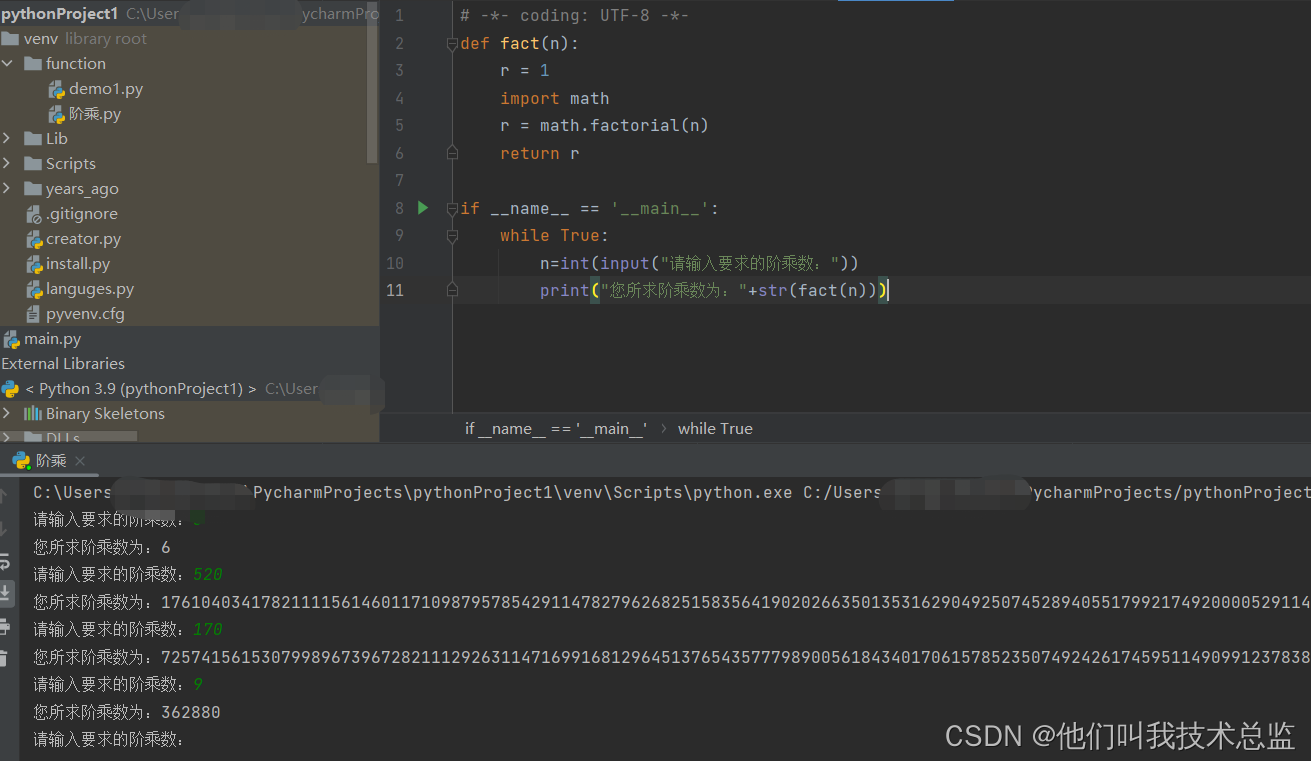Open main.py from the project tree
The width and height of the screenshot is (1311, 761).
(53, 338)
